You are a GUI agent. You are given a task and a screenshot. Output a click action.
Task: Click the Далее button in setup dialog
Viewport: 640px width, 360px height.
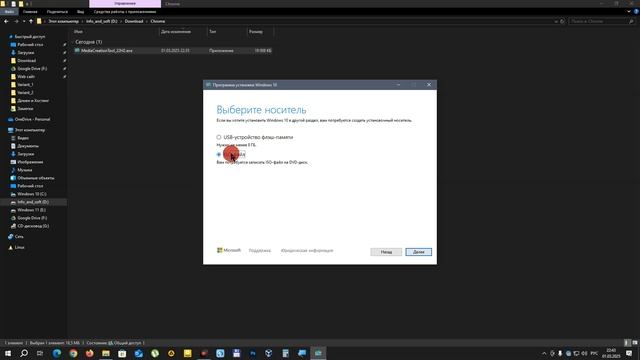[418, 252]
